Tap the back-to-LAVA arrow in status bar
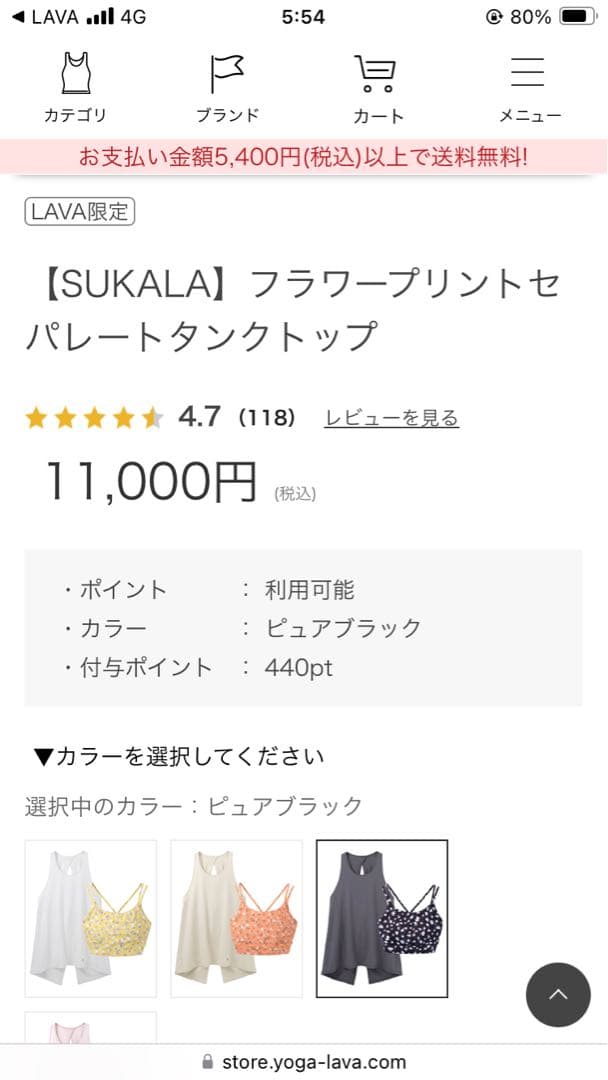The image size is (608, 1080). coord(15,17)
